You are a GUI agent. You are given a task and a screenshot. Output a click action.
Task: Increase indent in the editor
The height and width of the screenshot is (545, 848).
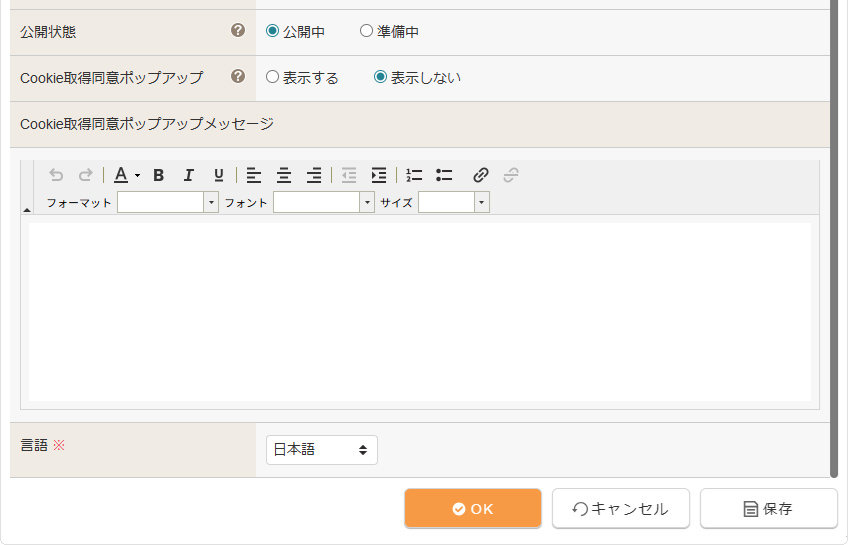pyautogui.click(x=378, y=175)
